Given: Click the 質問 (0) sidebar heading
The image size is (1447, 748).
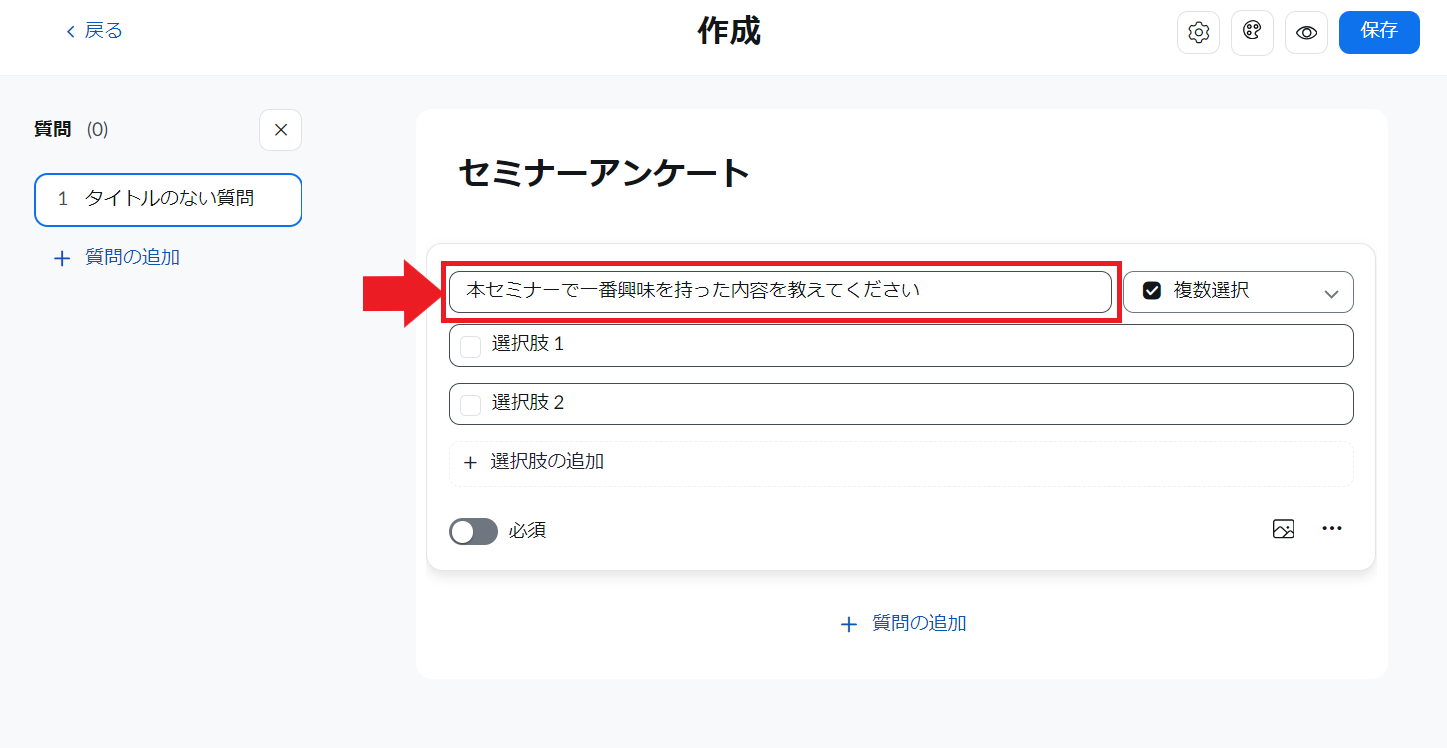Looking at the screenshot, I should pos(71,129).
